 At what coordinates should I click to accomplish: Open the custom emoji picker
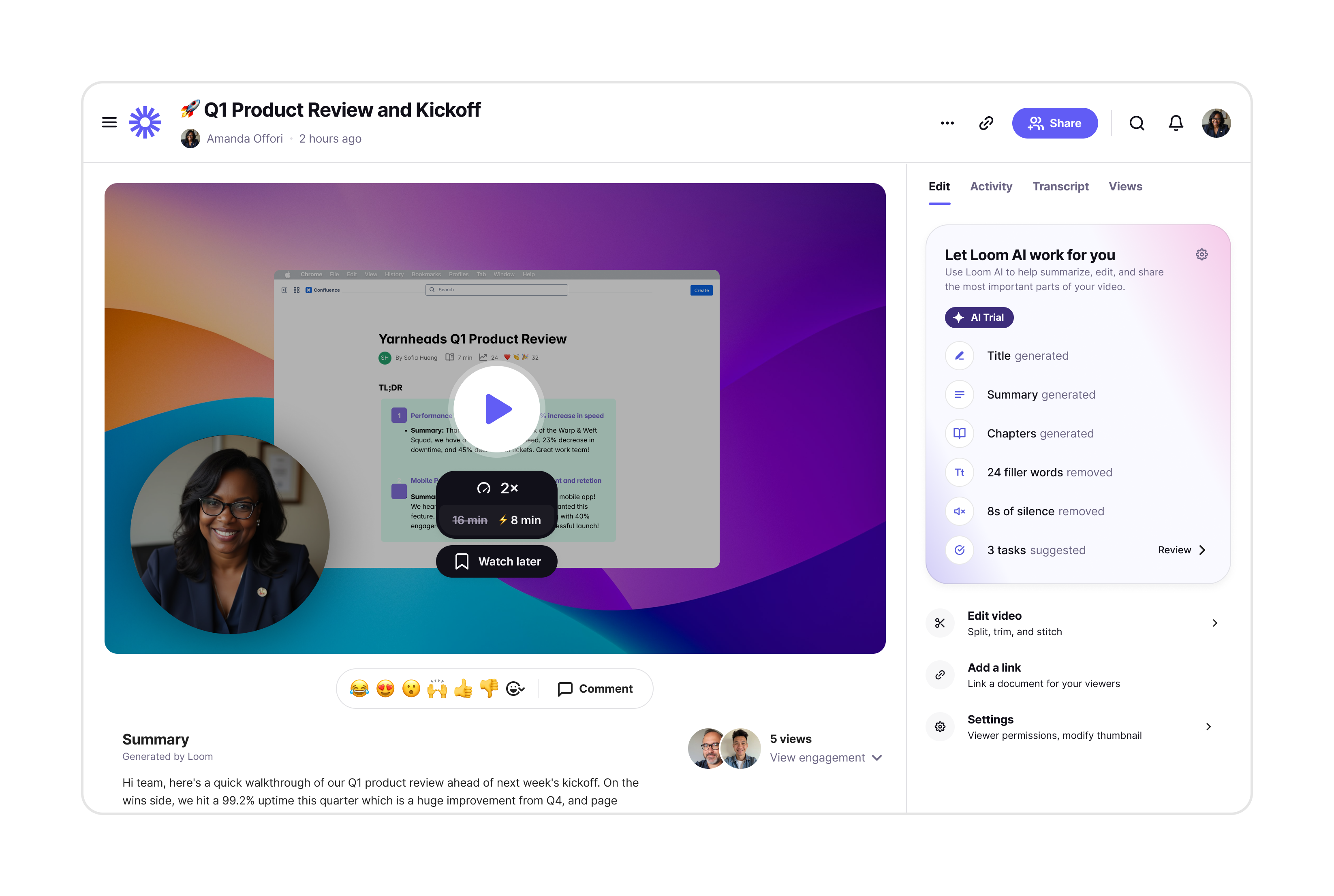coord(515,689)
